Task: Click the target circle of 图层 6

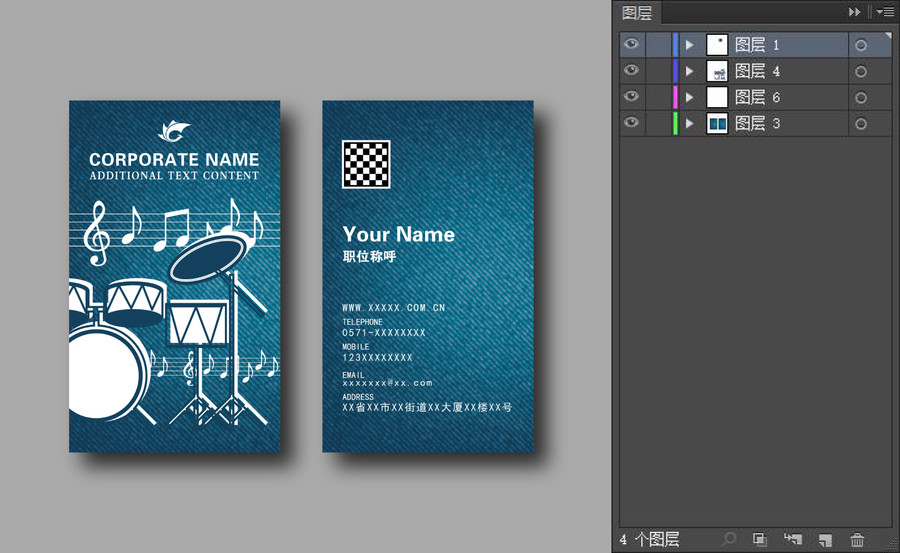Action: (x=860, y=98)
